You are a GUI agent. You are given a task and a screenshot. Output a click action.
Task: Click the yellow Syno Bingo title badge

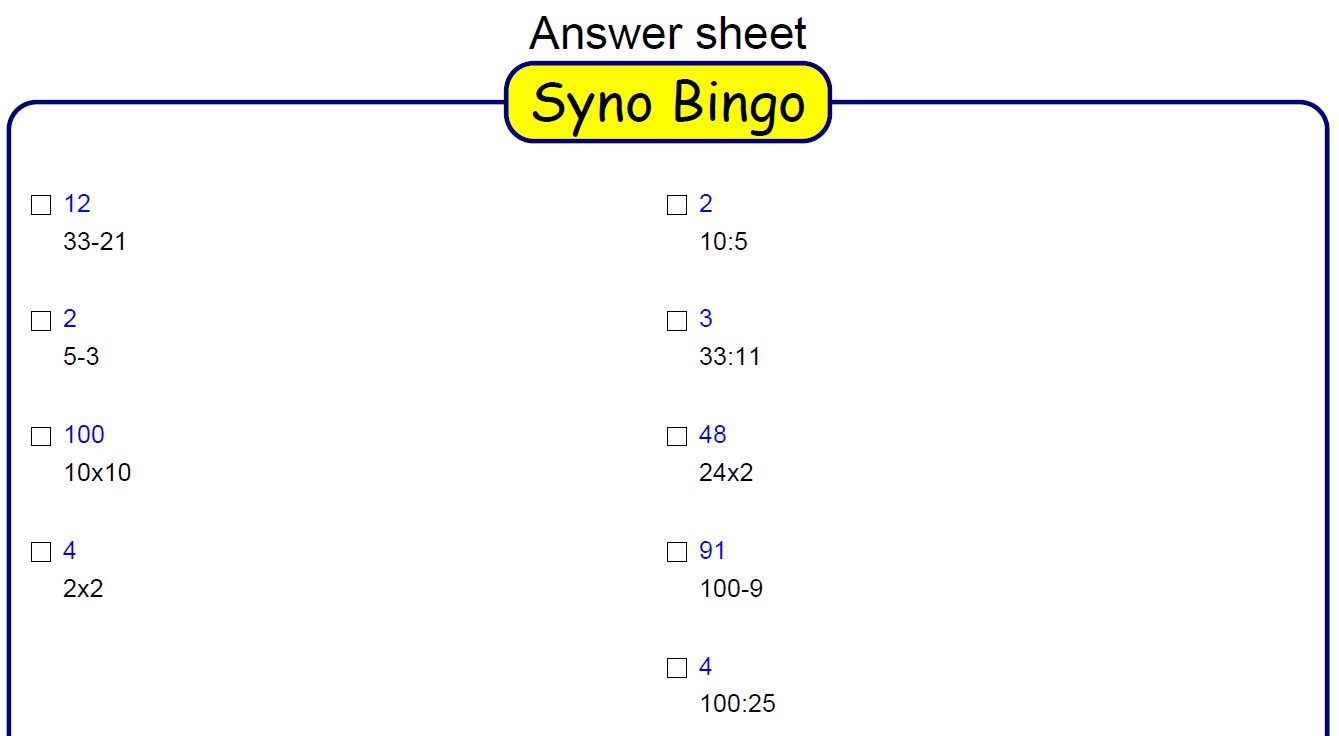pos(668,103)
